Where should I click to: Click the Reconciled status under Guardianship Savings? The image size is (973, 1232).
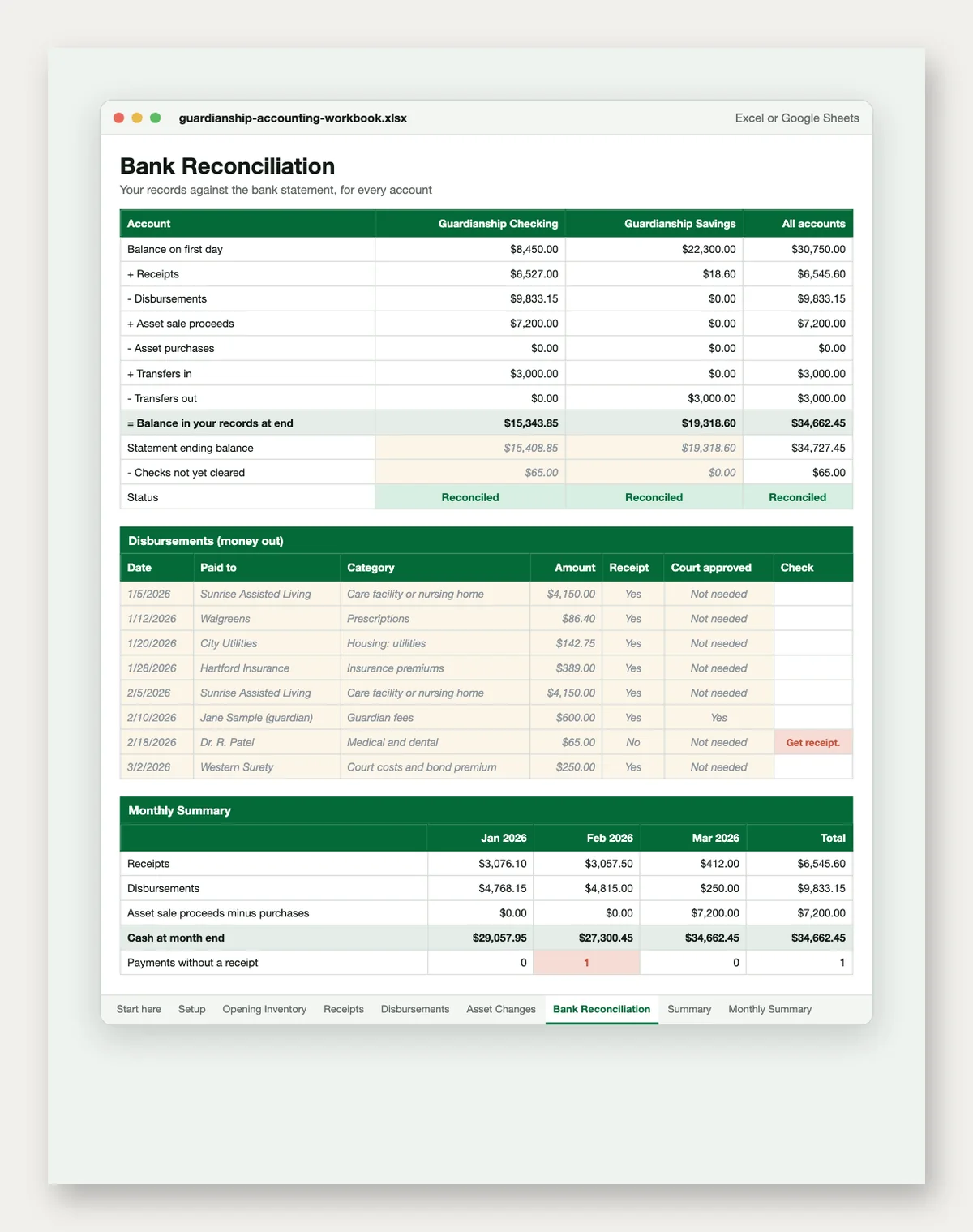(x=654, y=497)
